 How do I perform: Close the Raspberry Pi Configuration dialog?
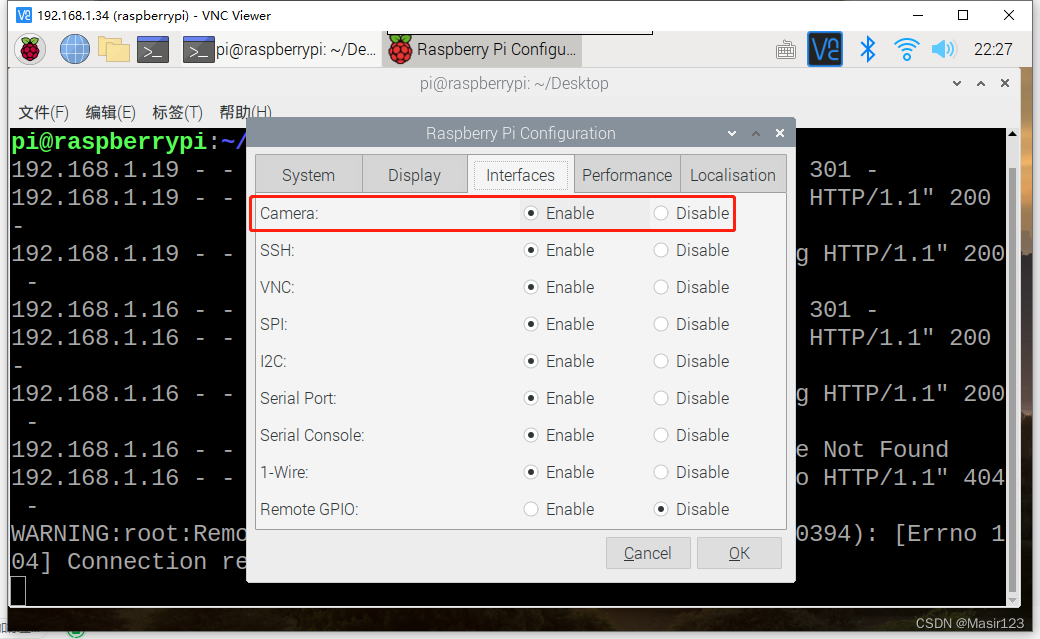[x=780, y=133]
